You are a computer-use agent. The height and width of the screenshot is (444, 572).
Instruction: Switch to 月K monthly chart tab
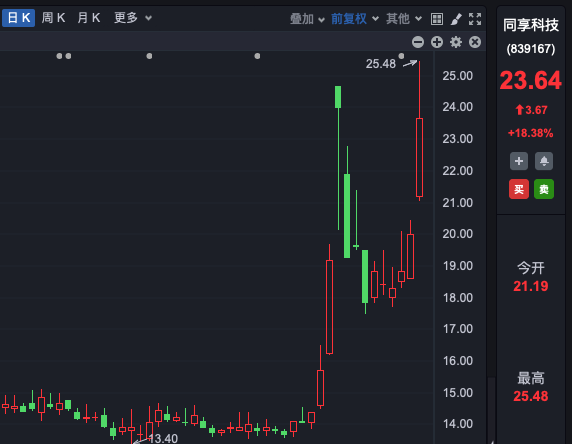pyautogui.click(x=89, y=18)
